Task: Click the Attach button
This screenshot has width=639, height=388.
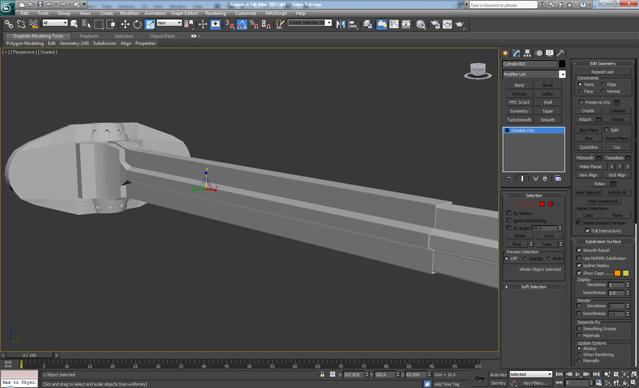Action: pyautogui.click(x=585, y=119)
